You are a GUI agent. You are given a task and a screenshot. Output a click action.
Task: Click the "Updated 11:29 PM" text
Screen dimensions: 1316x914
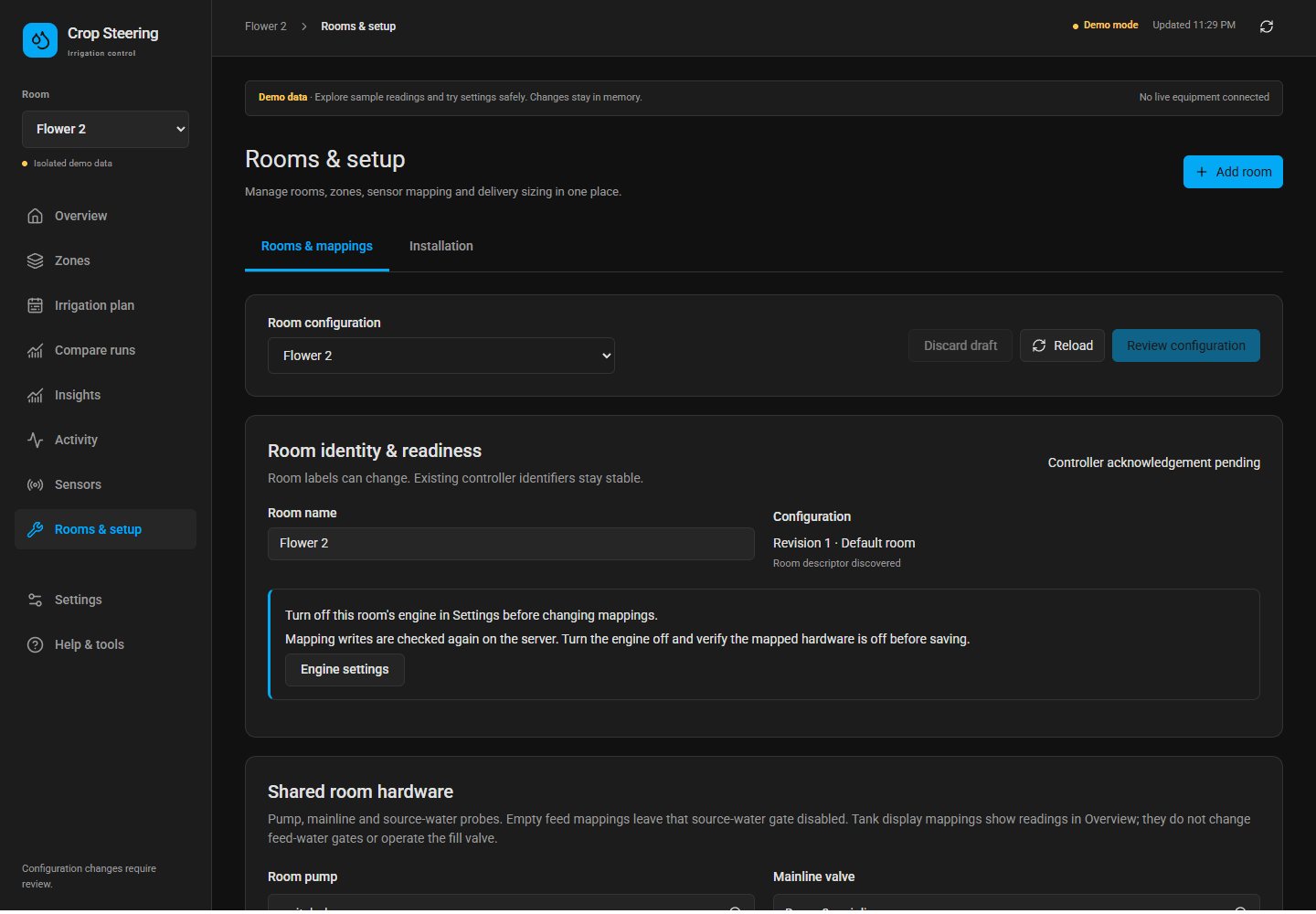coord(1194,26)
